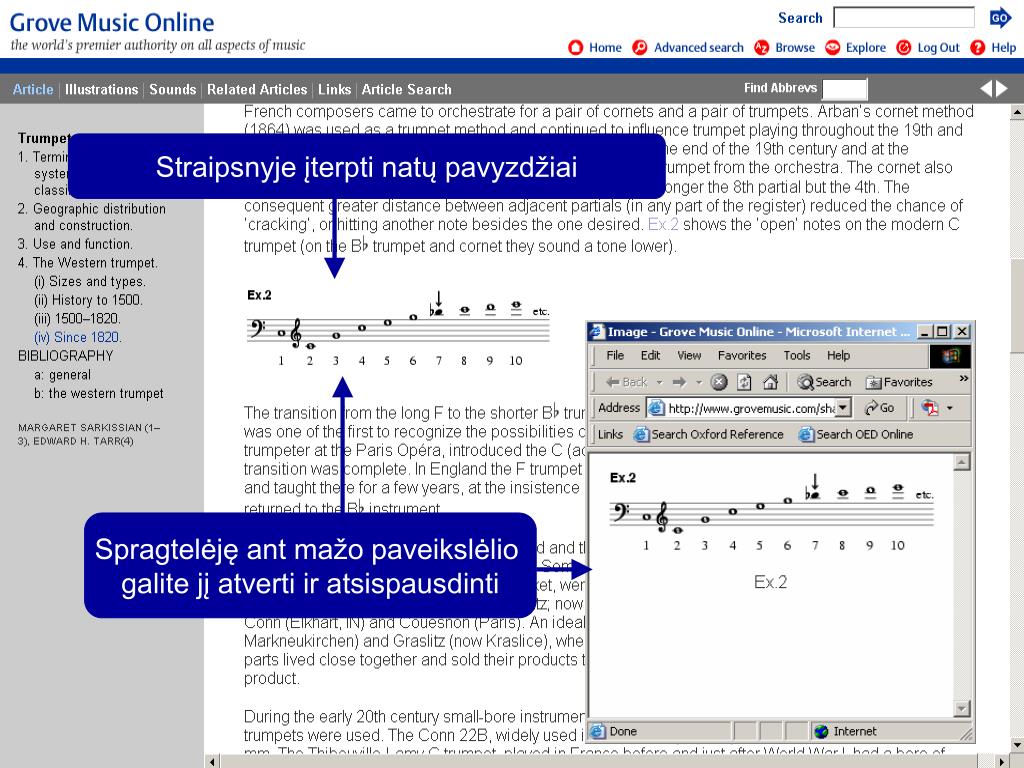1024x768 pixels.
Task: Open the Related Articles tab
Action: (257, 89)
